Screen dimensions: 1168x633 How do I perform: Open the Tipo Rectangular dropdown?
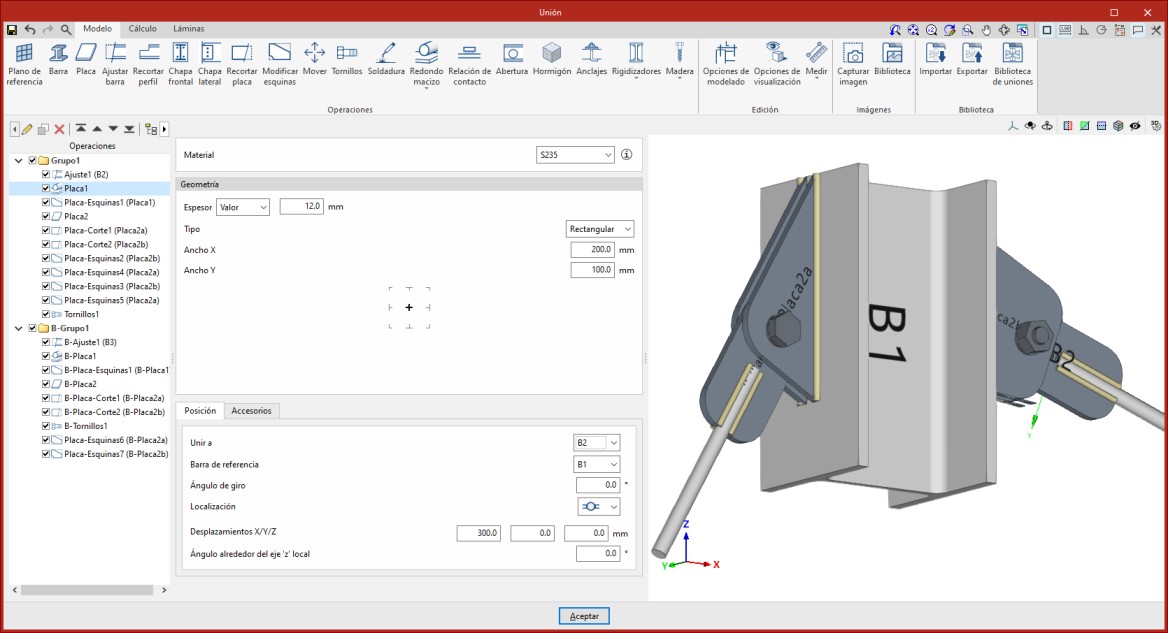coord(600,229)
